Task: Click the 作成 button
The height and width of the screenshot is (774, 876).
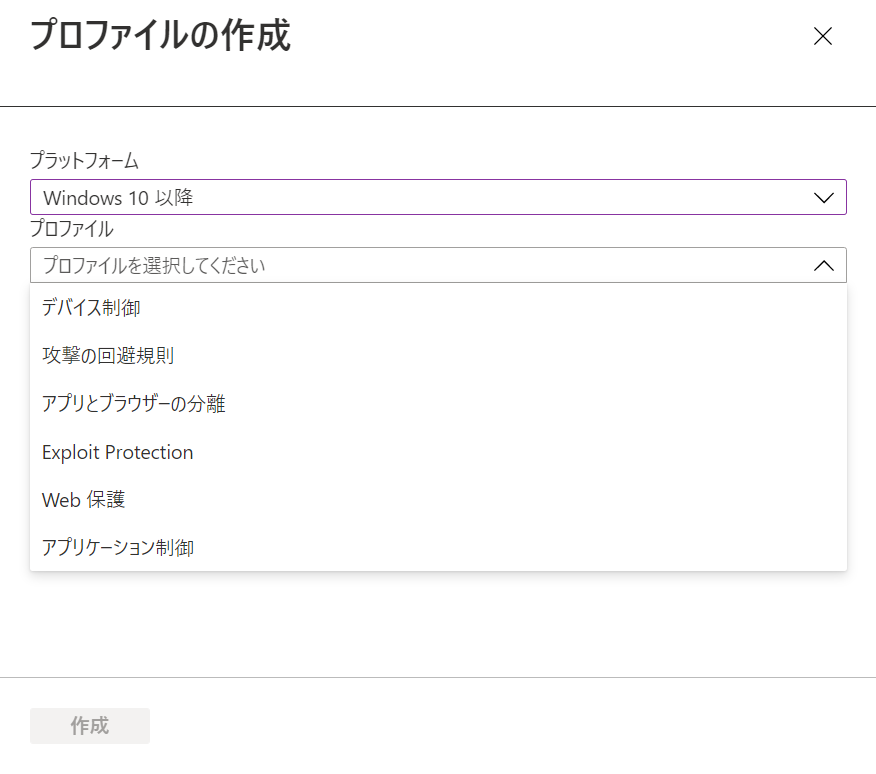Action: 90,726
